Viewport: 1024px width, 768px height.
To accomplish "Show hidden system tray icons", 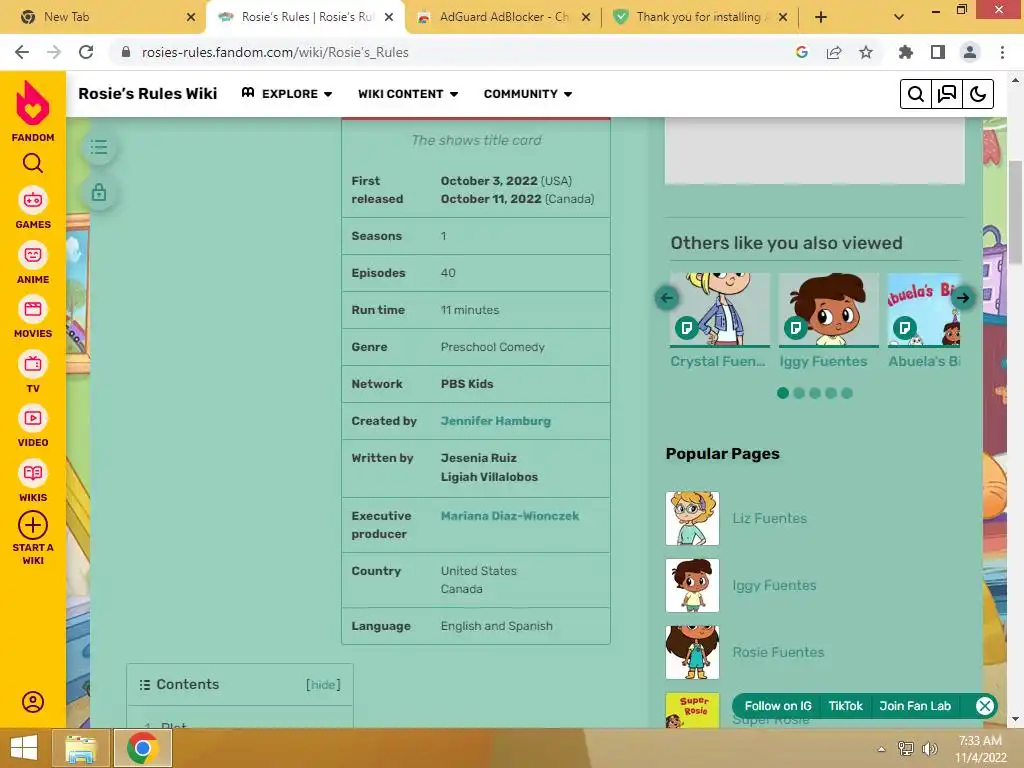I will [881, 749].
